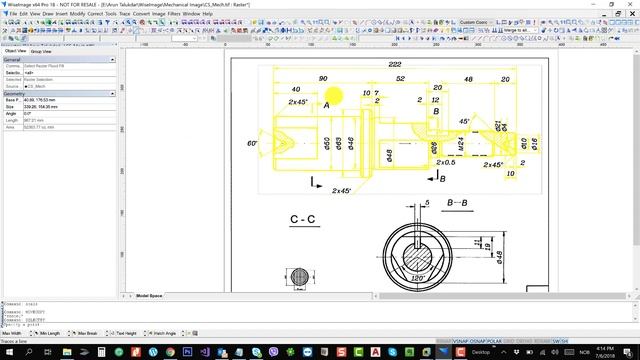
Task: Click the Size value 339.26, 154.35 mm
Action: click(69, 107)
